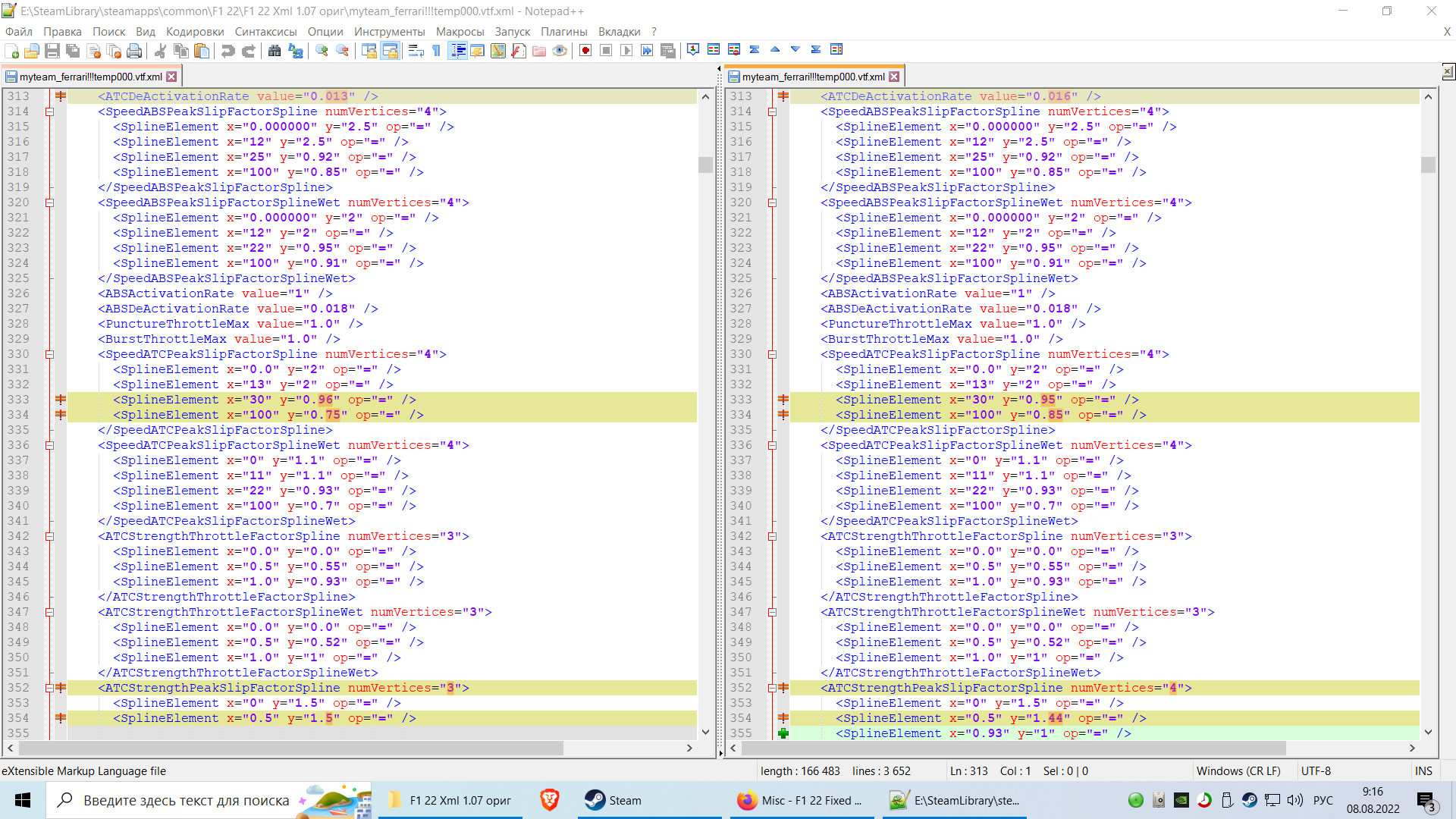Play back the recorded macro
1456x819 pixels.
(626, 51)
